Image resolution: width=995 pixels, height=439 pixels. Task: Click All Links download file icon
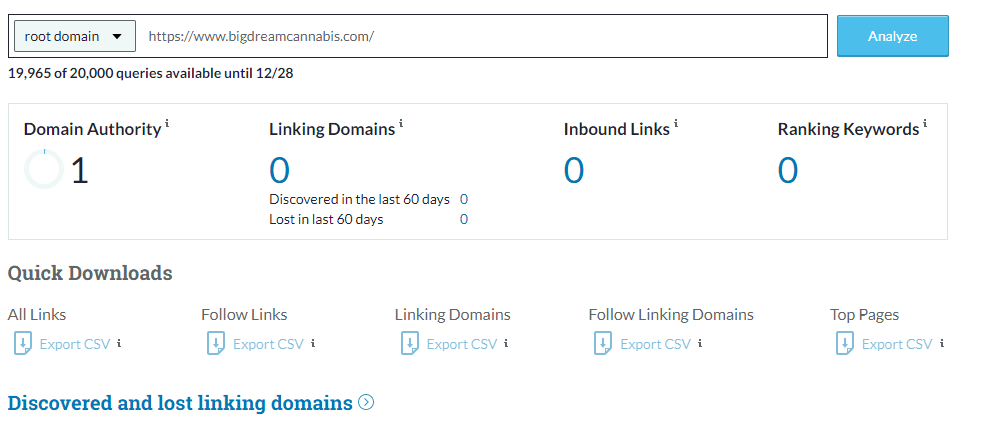coord(23,344)
